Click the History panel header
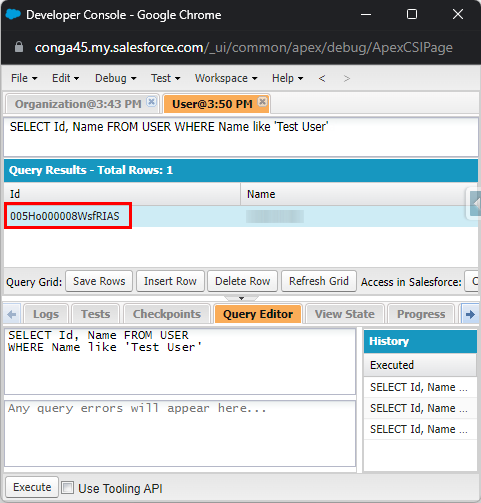 [420, 341]
